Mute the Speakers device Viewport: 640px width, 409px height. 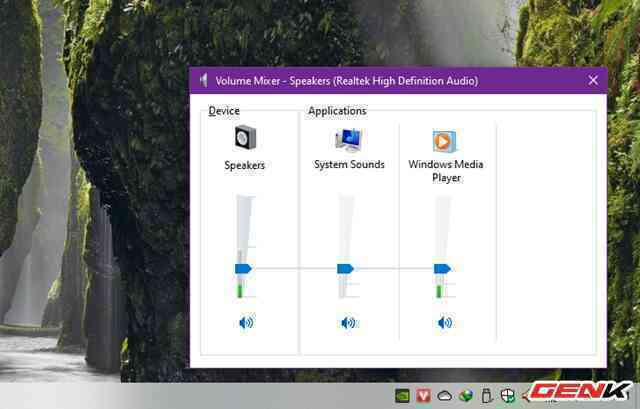[246, 322]
